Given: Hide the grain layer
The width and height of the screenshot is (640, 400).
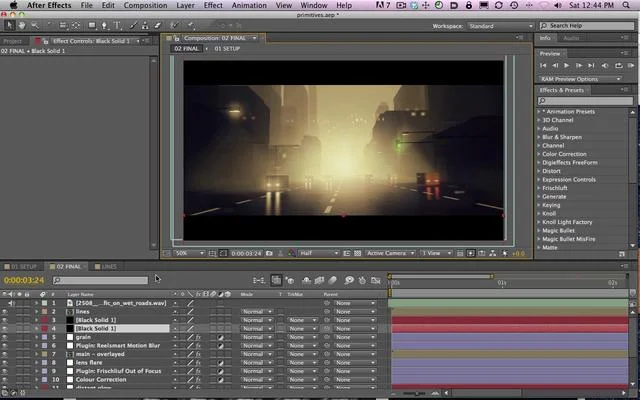Looking at the screenshot, I should pyautogui.click(x=4, y=337).
